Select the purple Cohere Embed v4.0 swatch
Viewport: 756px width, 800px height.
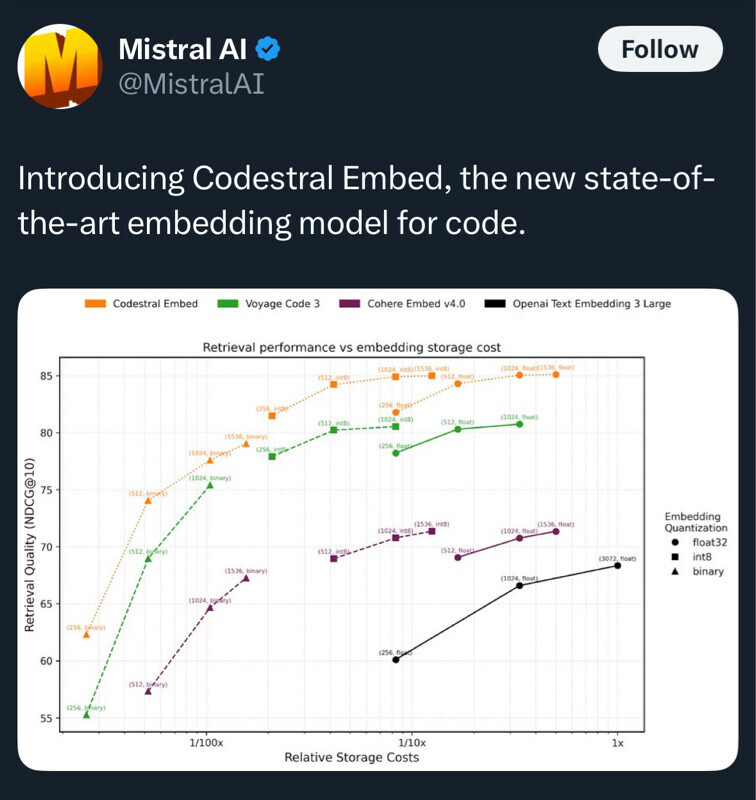(351, 304)
